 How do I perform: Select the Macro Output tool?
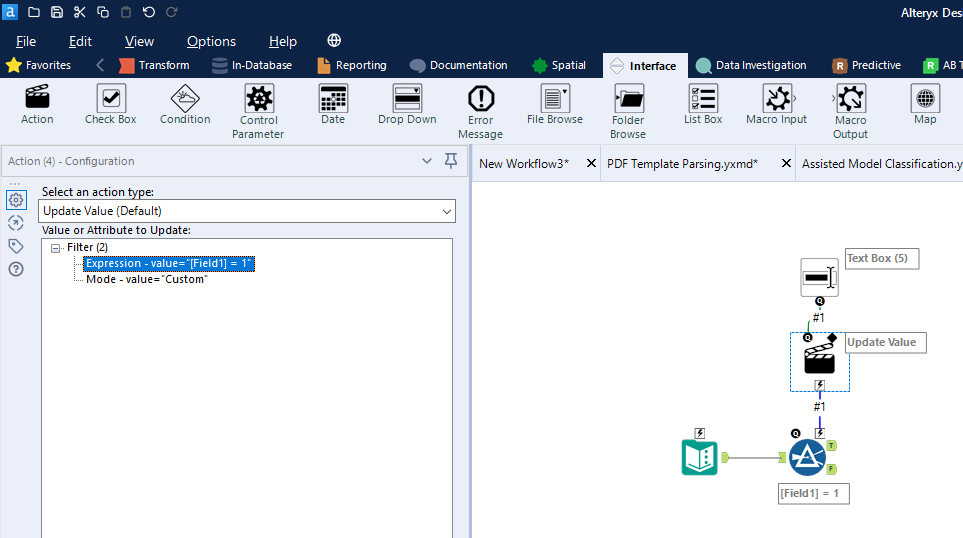[851, 112]
